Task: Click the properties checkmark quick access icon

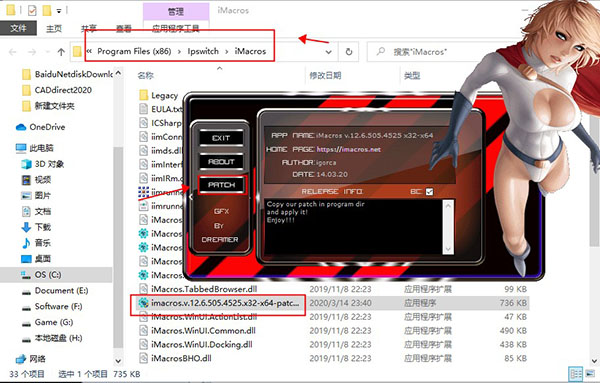Action: (32, 10)
